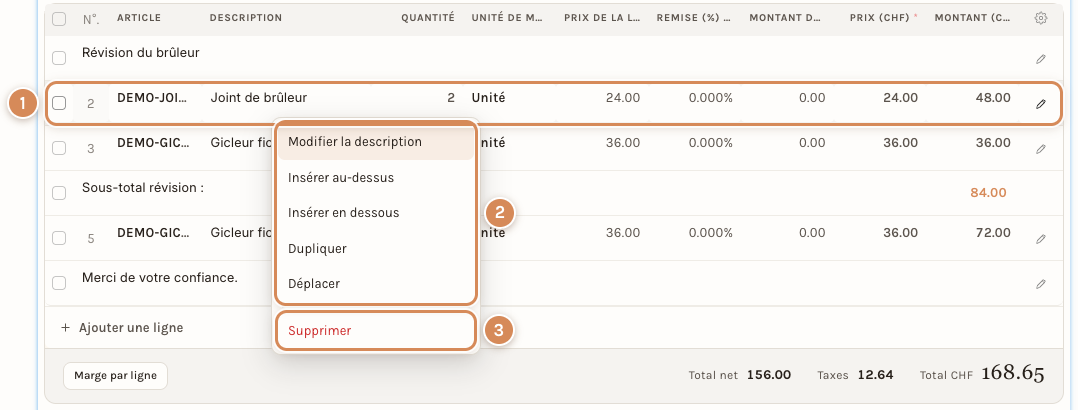Click the N° column header
Viewport: 1078px width, 410px height.
click(91, 19)
